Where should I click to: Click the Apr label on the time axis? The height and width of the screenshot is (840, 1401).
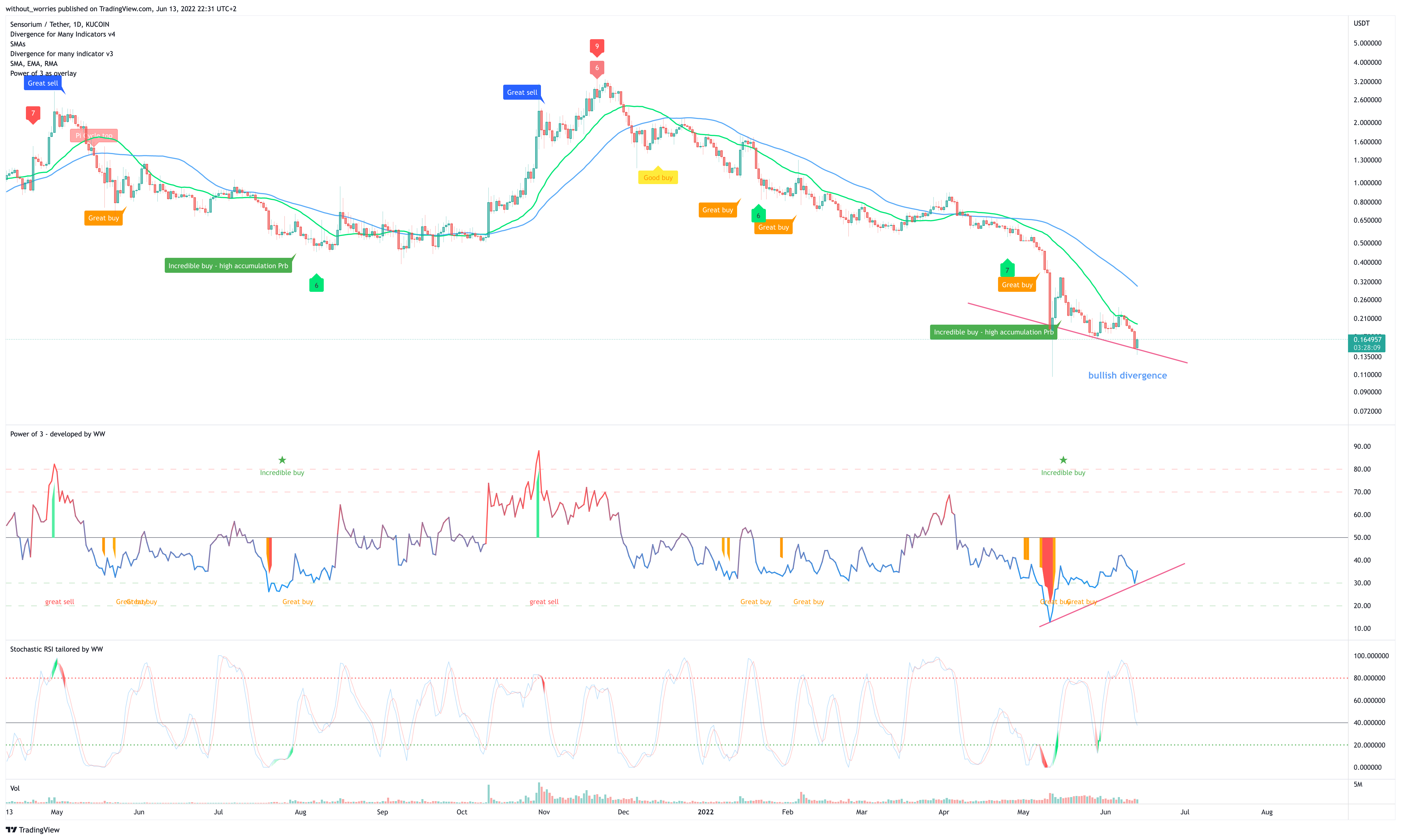944,812
